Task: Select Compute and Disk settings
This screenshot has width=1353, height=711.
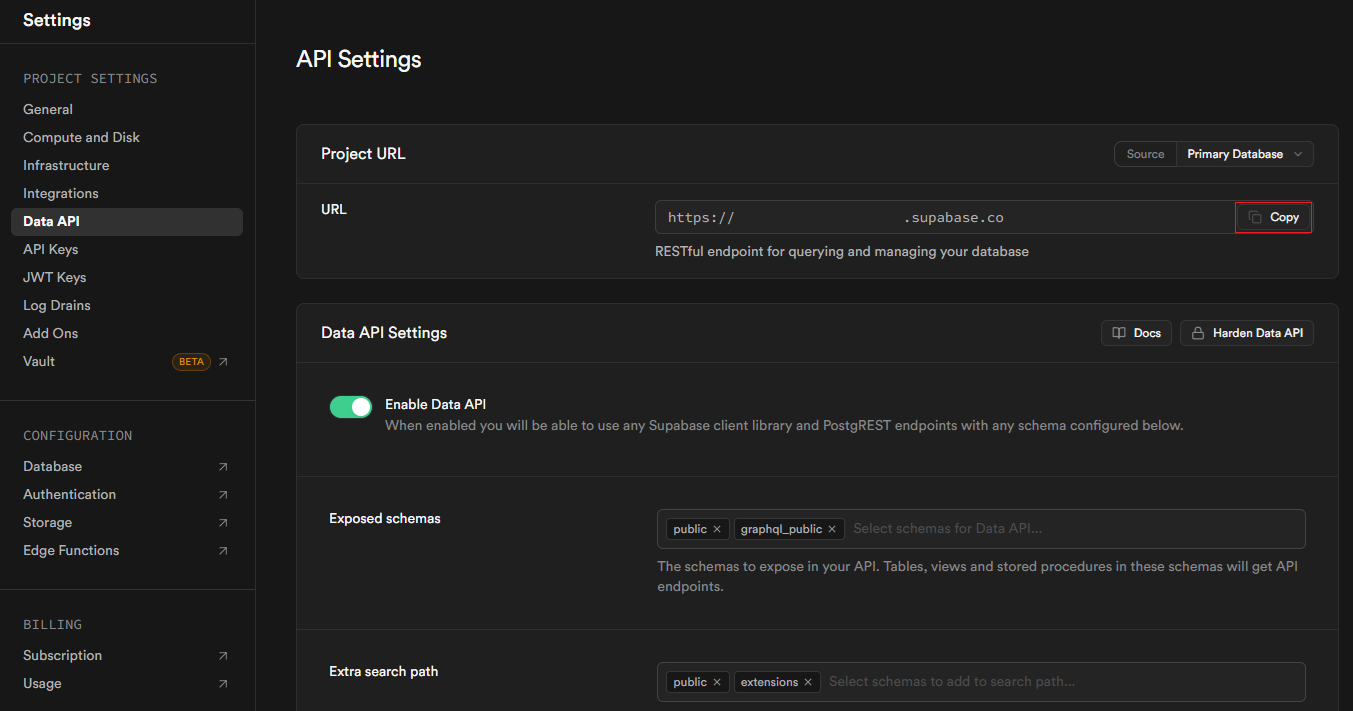Action: [82, 137]
